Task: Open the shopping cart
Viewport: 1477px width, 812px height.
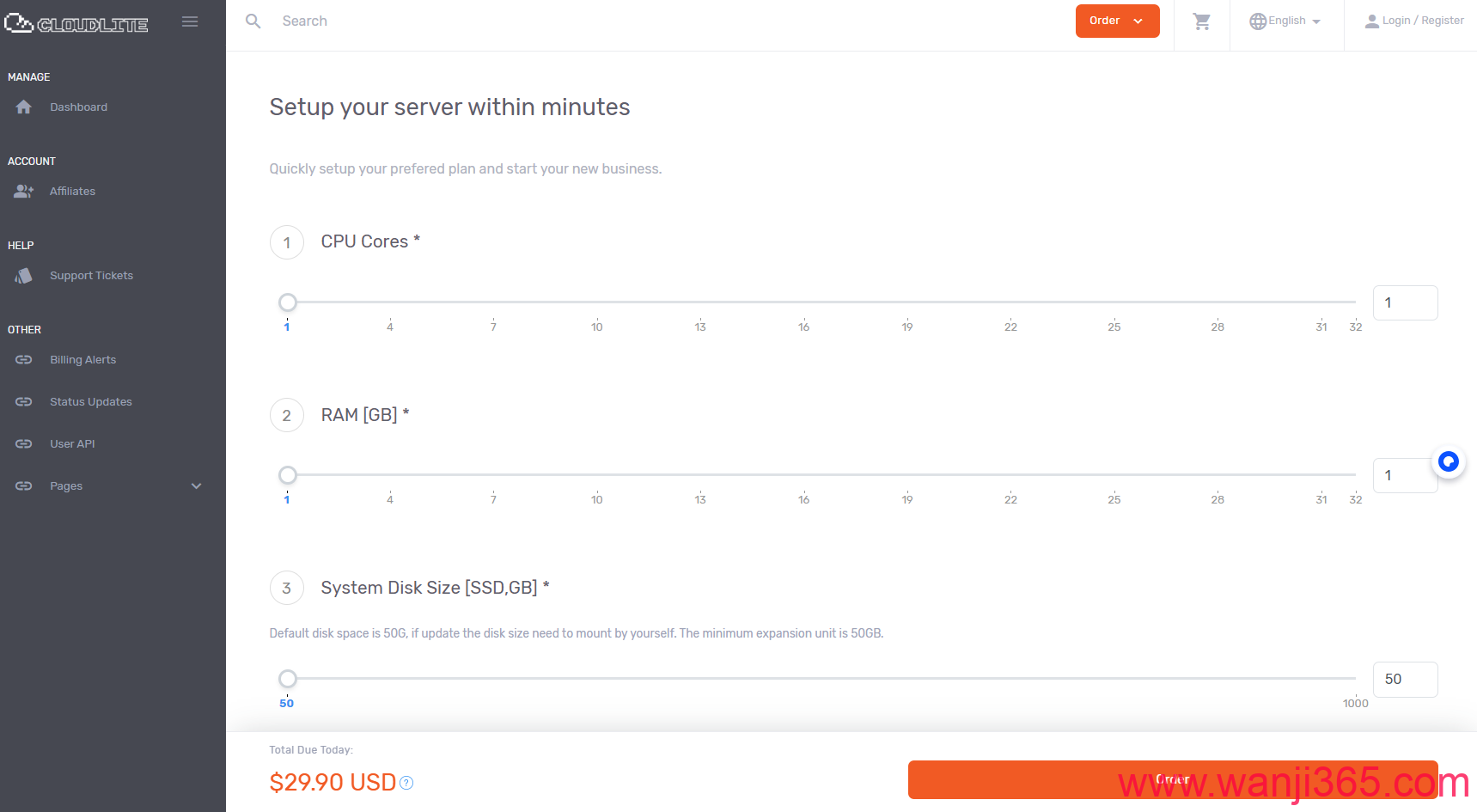Action: tap(1201, 21)
